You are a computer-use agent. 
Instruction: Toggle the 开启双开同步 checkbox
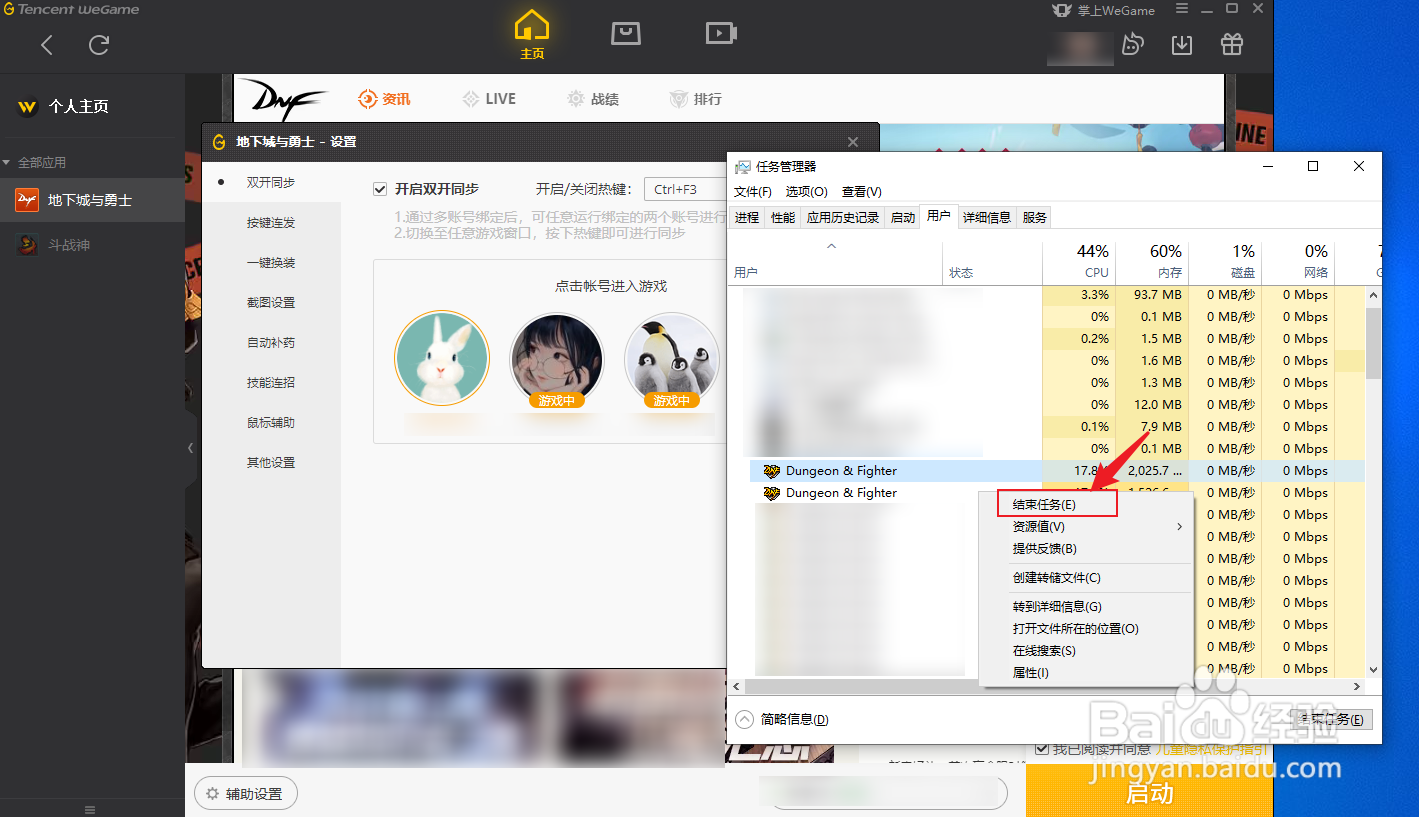[380, 189]
